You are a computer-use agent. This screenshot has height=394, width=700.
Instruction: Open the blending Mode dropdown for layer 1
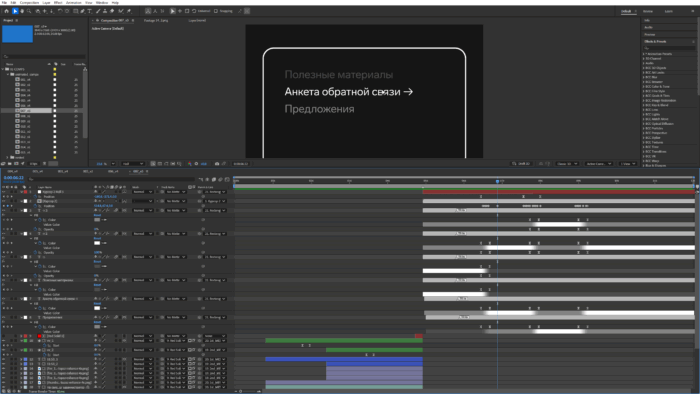142,192
